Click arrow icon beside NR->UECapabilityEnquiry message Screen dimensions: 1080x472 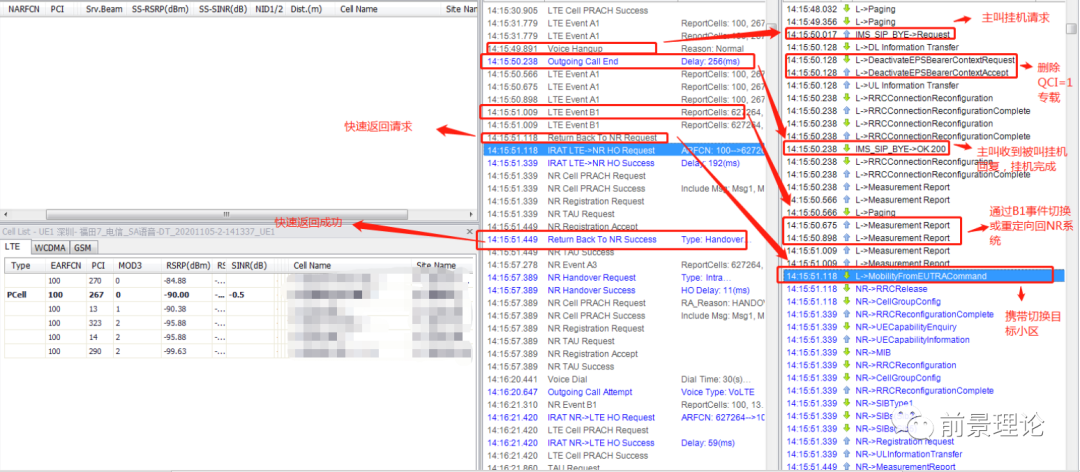[847, 327]
